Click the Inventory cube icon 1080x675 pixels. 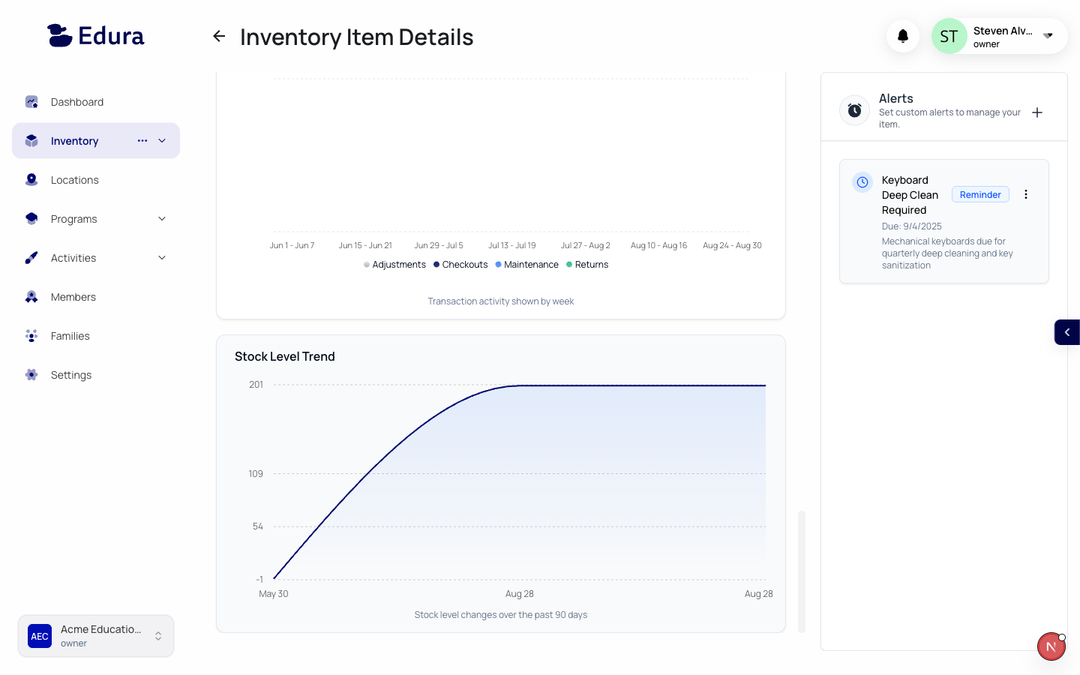coord(31,140)
